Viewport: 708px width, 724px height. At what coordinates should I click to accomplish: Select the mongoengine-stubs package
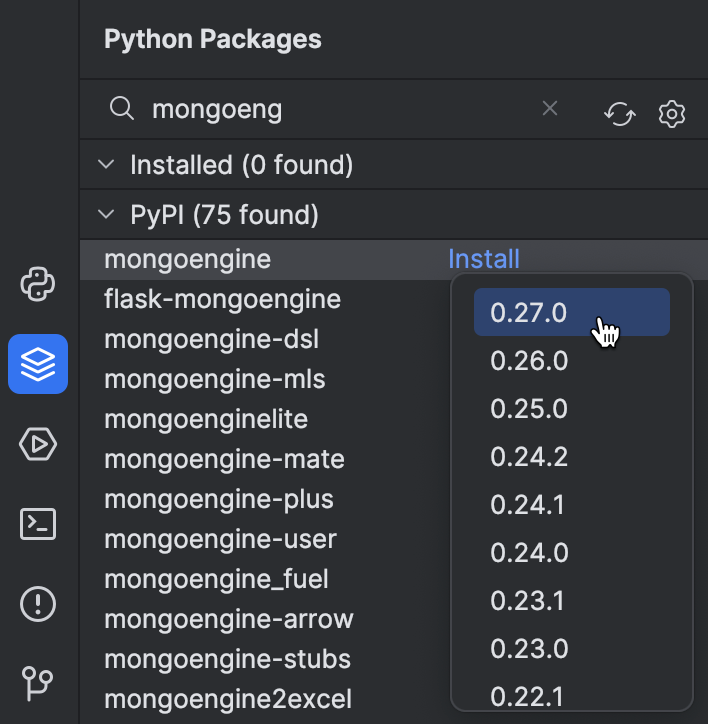[227, 659]
